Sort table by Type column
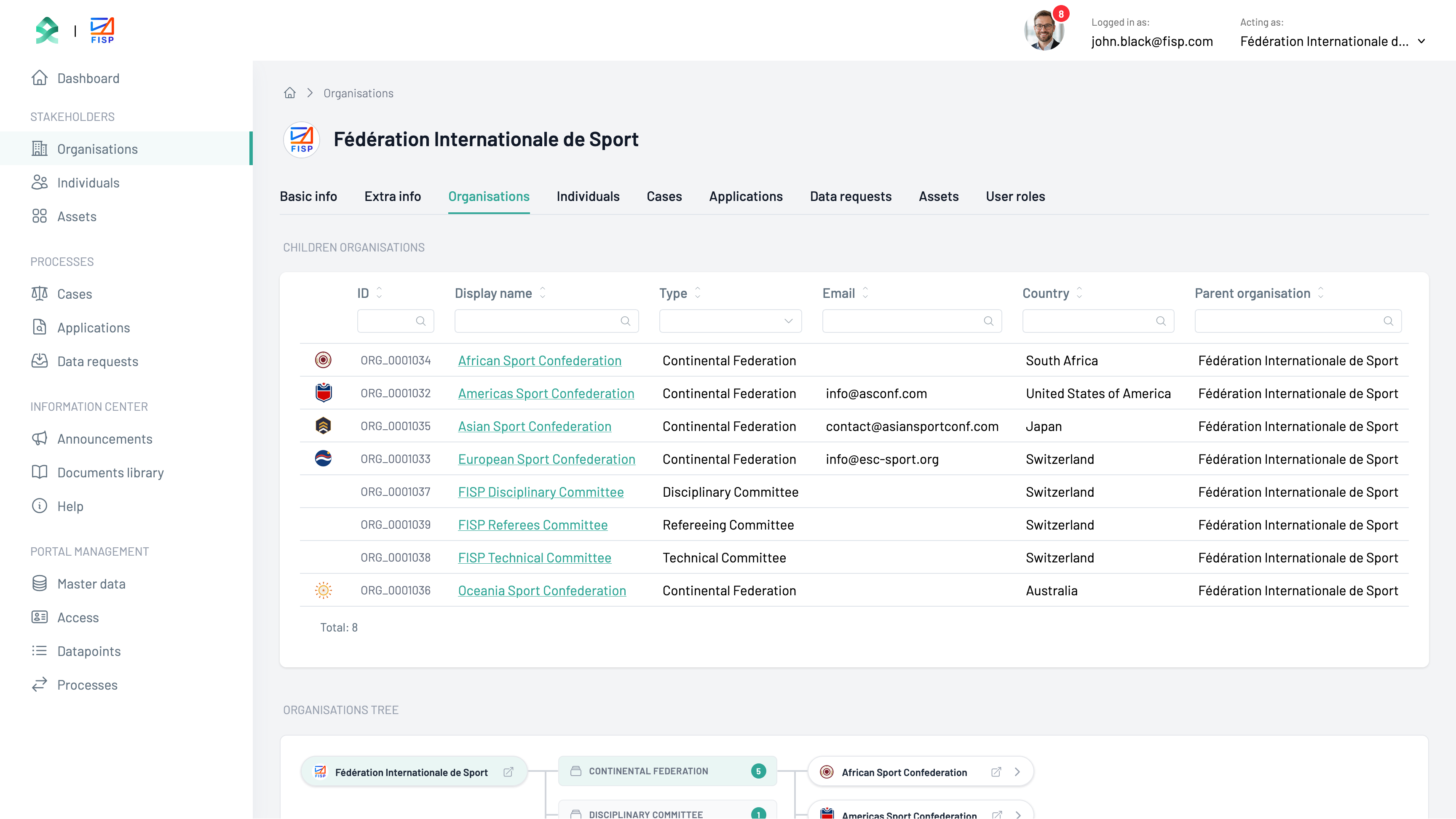 pos(698,293)
